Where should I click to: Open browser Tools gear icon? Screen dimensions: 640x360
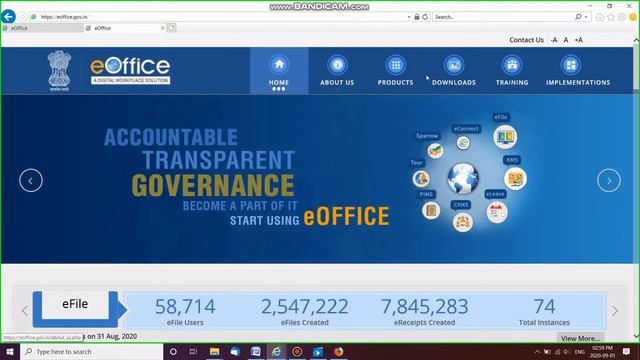coord(622,17)
